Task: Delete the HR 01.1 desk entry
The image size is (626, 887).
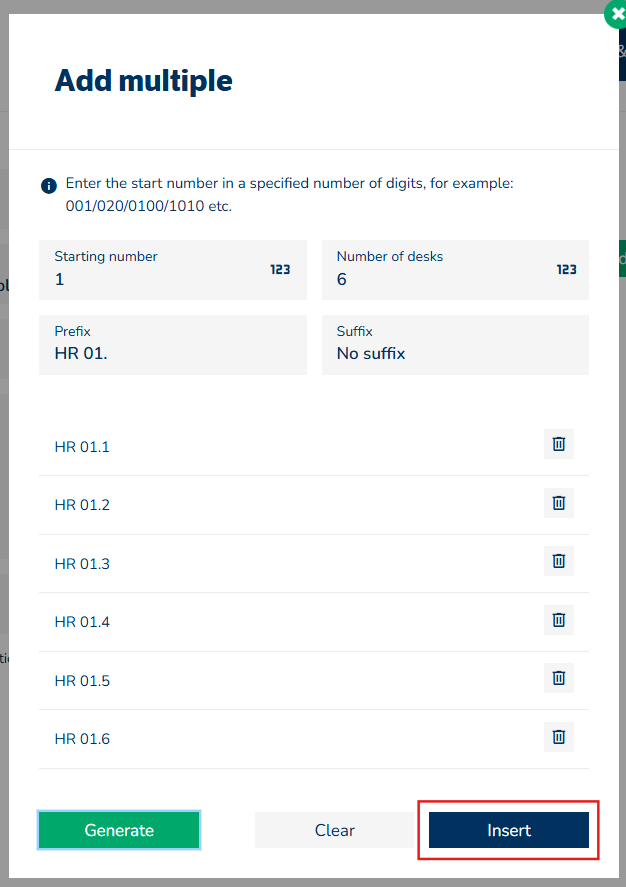Action: (x=559, y=444)
